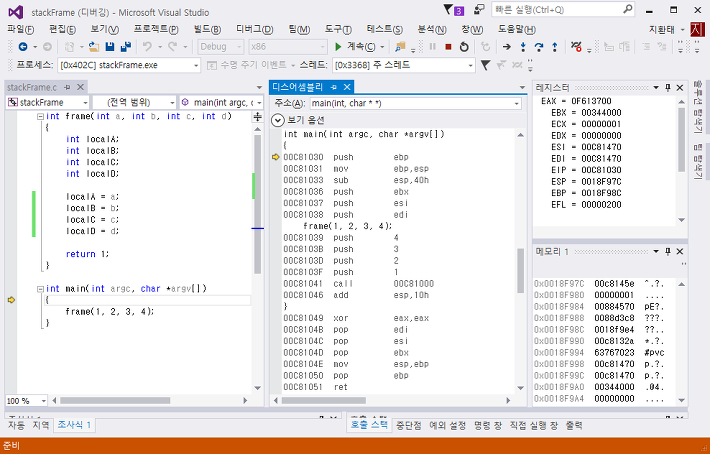This screenshot has width=710, height=454.
Task: Click the Navigate Backward arrow icon
Action: pos(23,47)
